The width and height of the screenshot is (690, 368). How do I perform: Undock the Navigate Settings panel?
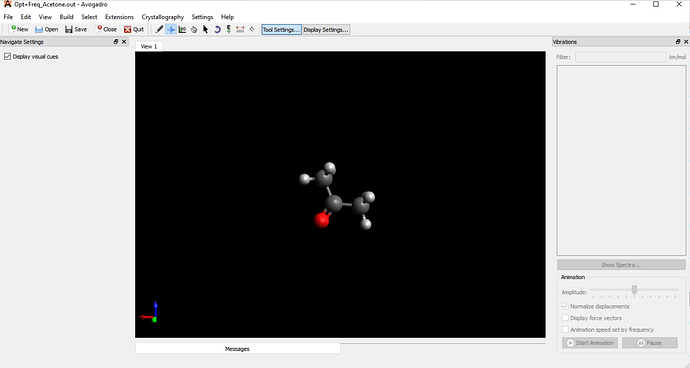pyautogui.click(x=116, y=42)
